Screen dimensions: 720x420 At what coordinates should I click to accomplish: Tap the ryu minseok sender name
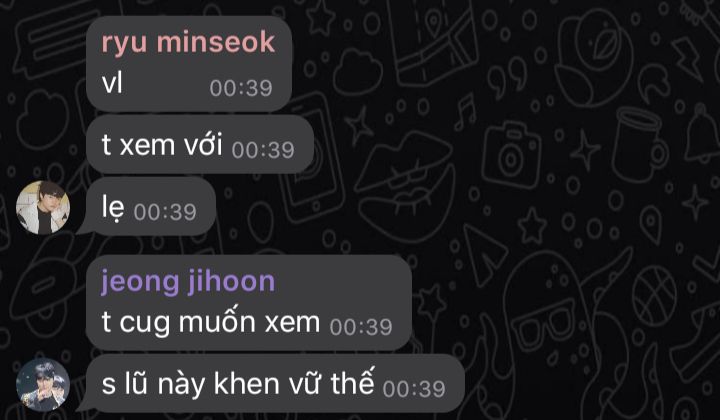point(188,43)
